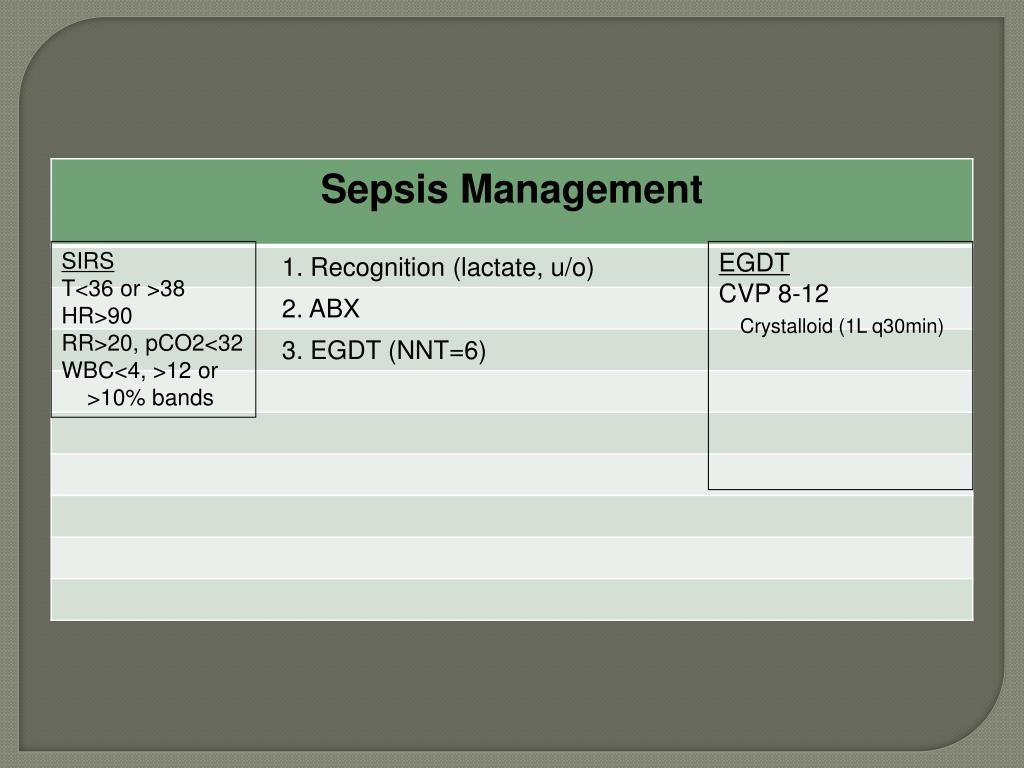Select the CVP 8-12 line

(x=774, y=294)
